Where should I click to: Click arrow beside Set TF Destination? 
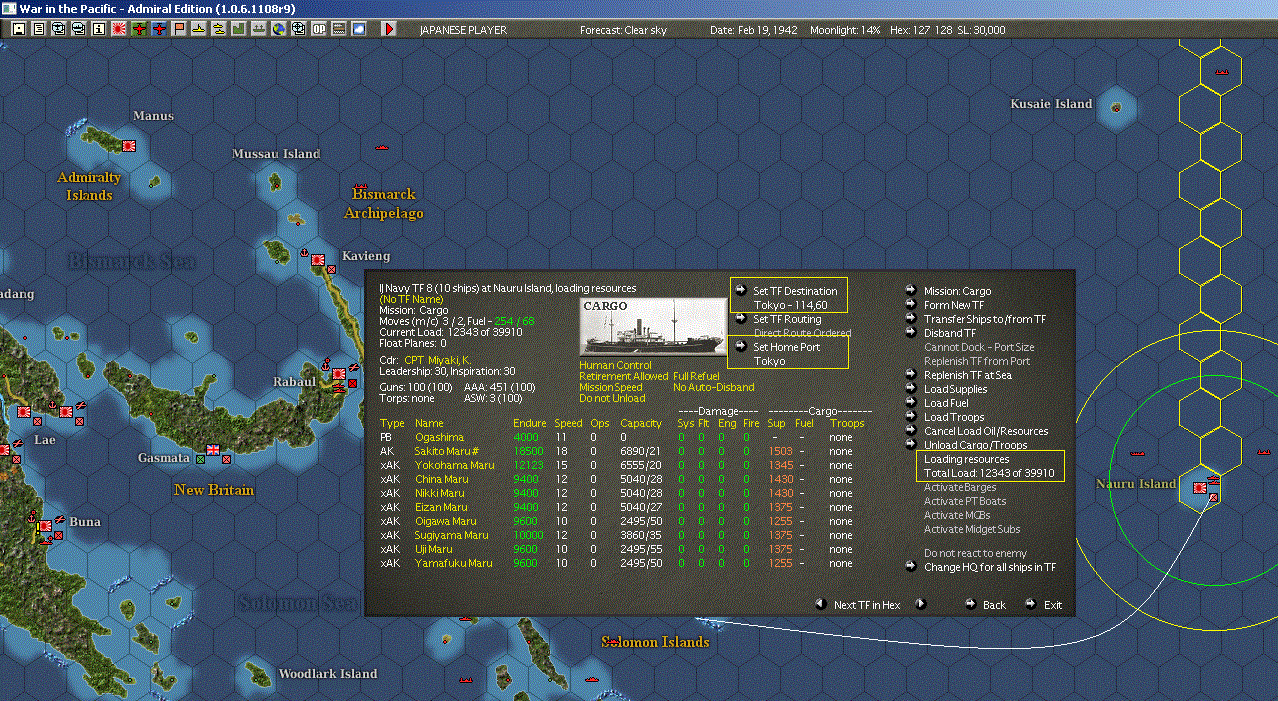pyautogui.click(x=741, y=291)
